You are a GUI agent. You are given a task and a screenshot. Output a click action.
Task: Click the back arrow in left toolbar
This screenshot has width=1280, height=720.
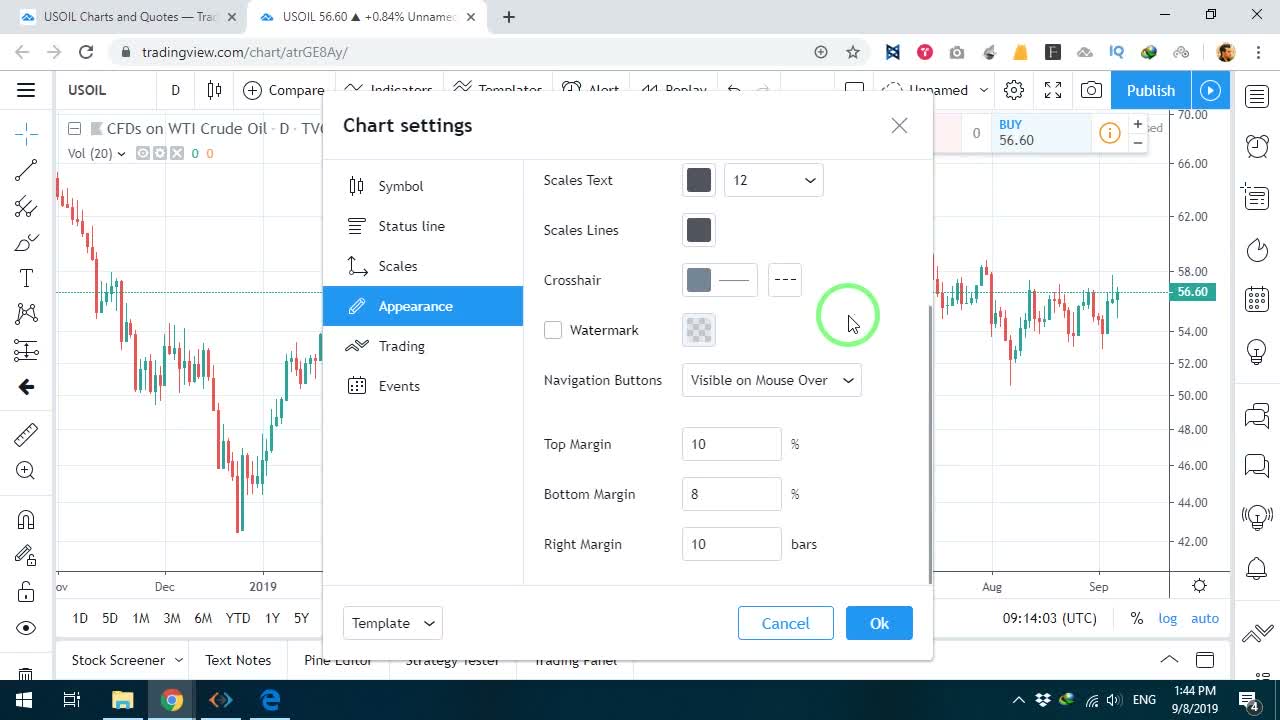tap(26, 387)
